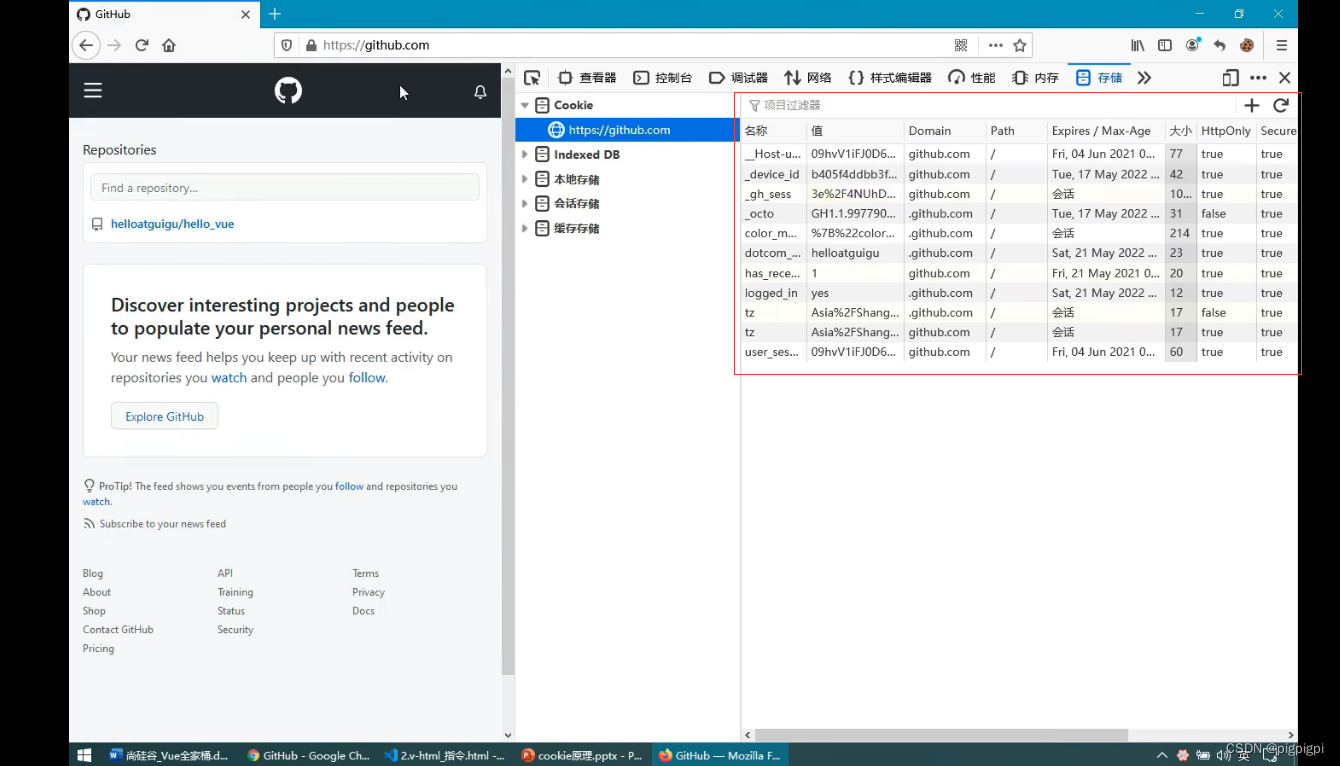This screenshot has height=766, width=1340.
Task: Open the browser home page icon
Action: 169,45
